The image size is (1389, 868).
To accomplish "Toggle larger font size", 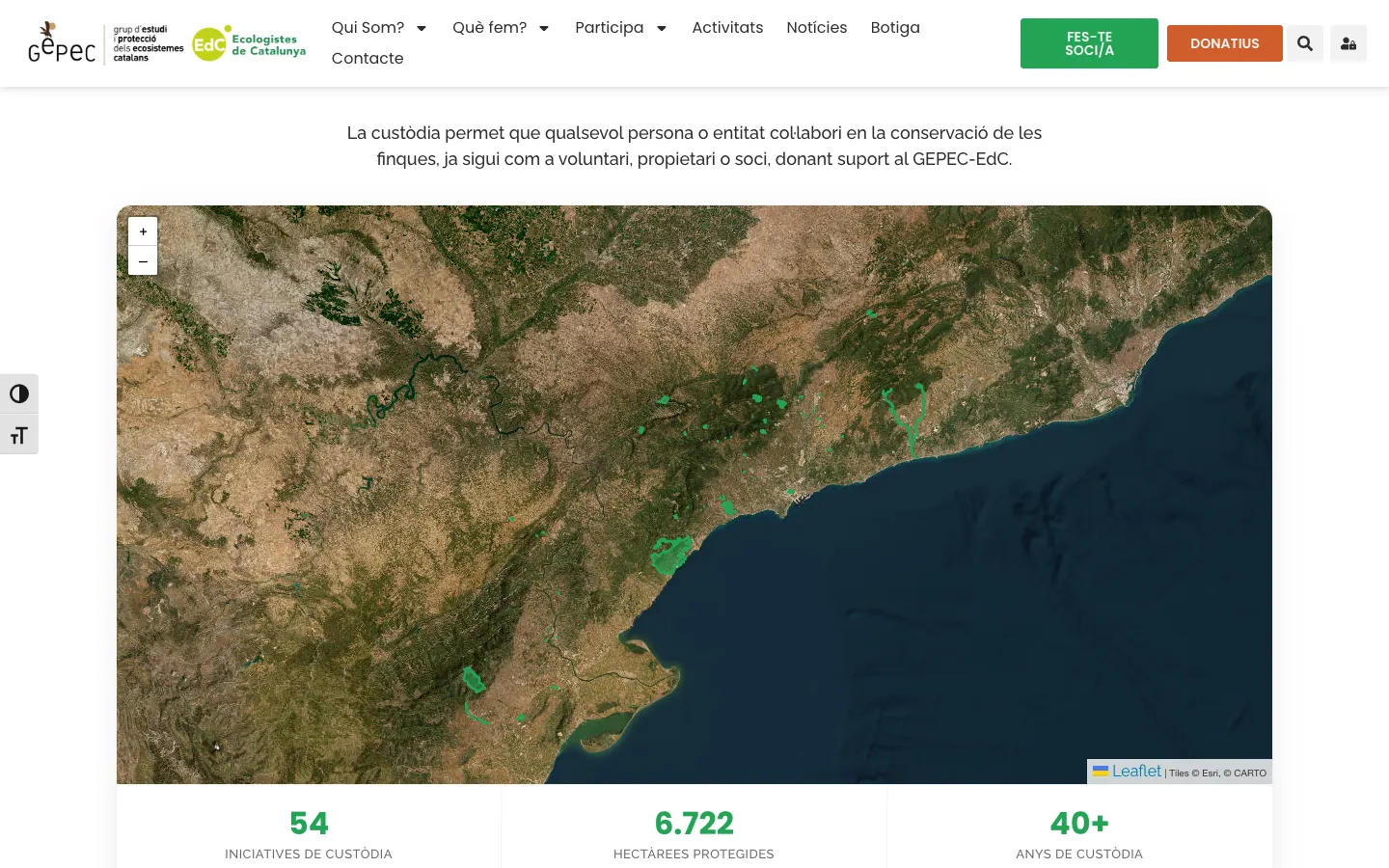I will 19,435.
